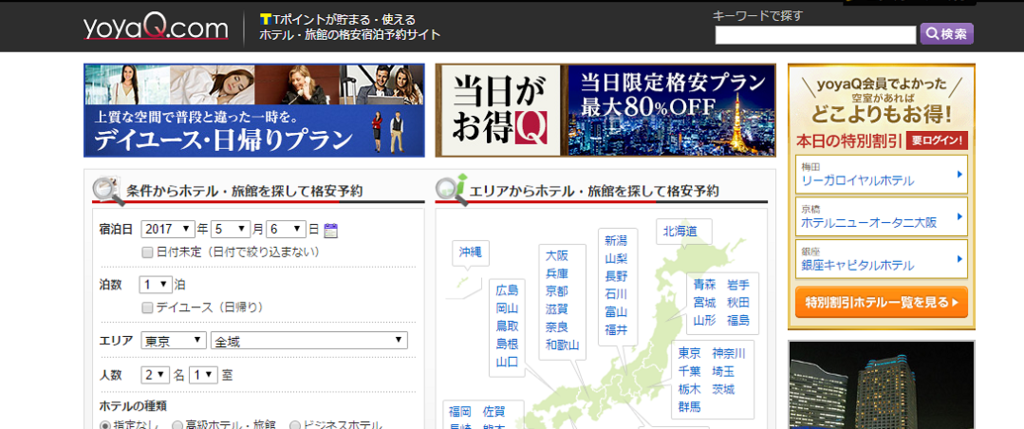Select 岡山 on the area map

507,308
